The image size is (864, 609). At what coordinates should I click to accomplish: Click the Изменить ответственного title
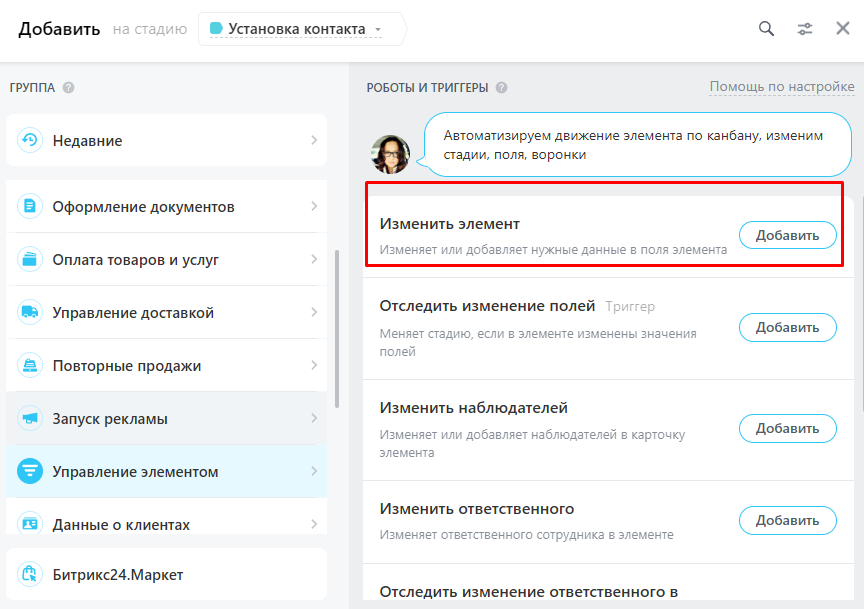477,509
